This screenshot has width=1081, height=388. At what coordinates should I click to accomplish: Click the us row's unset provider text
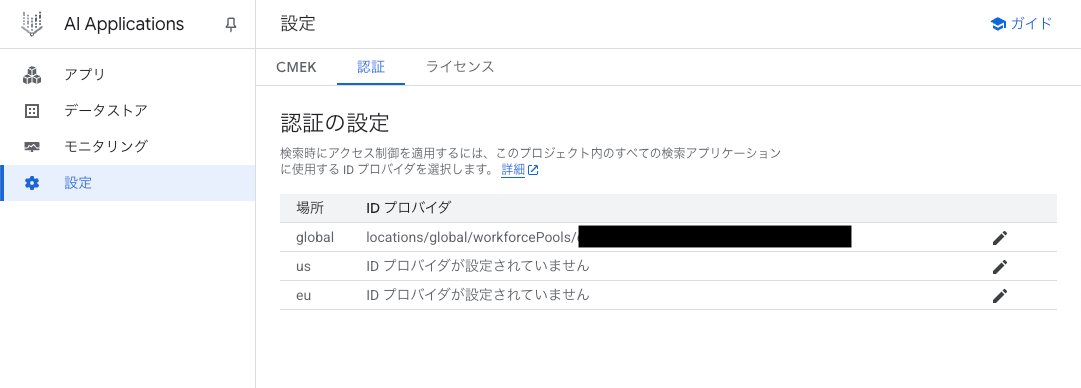[478, 266]
